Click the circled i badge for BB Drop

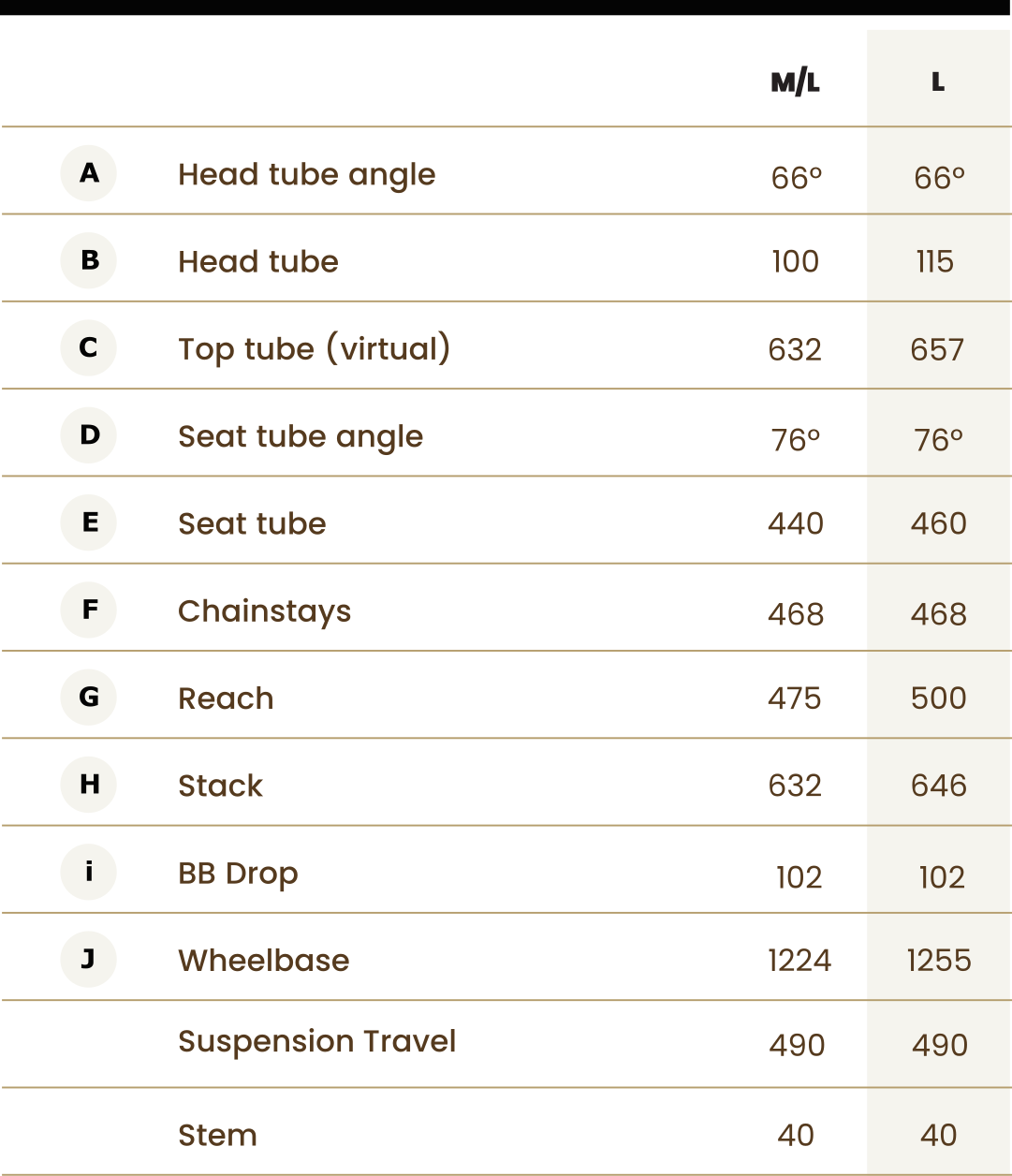tap(89, 872)
